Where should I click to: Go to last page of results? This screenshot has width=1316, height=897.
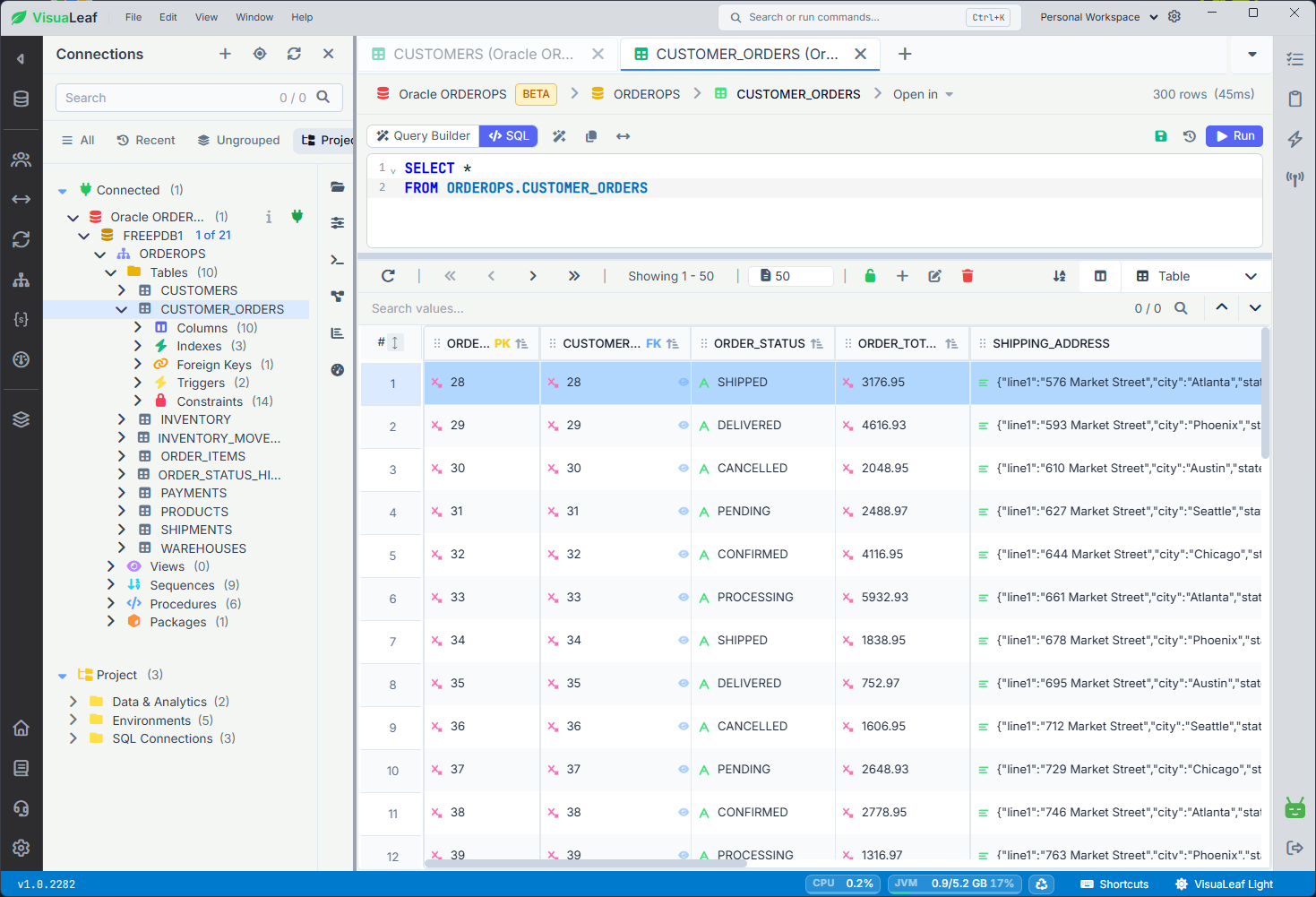coord(574,276)
